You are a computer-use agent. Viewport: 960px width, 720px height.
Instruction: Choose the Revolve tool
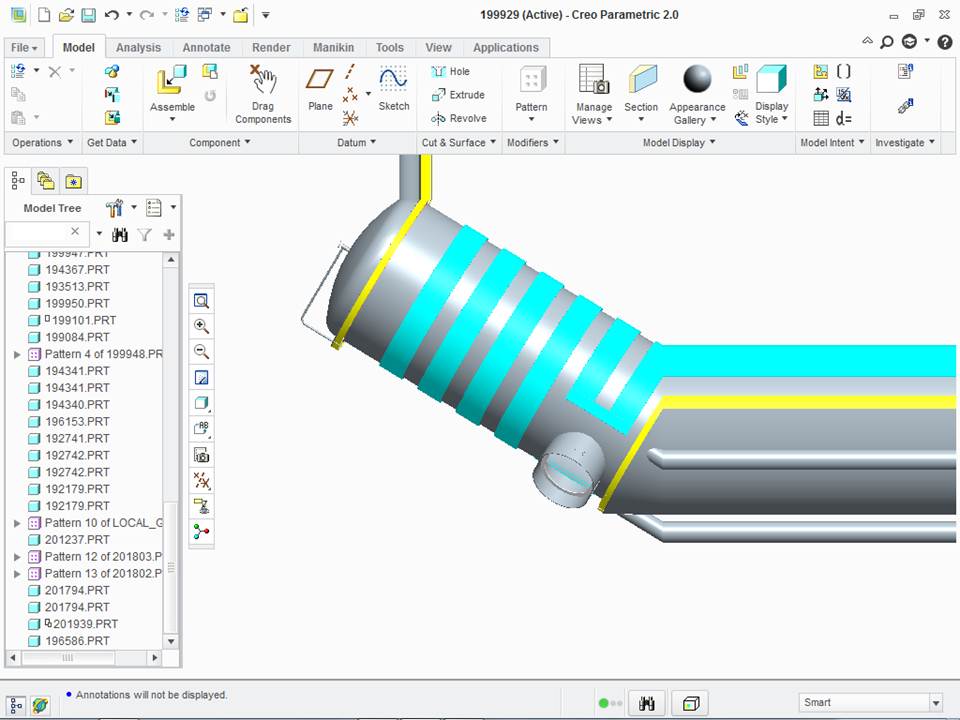(459, 118)
